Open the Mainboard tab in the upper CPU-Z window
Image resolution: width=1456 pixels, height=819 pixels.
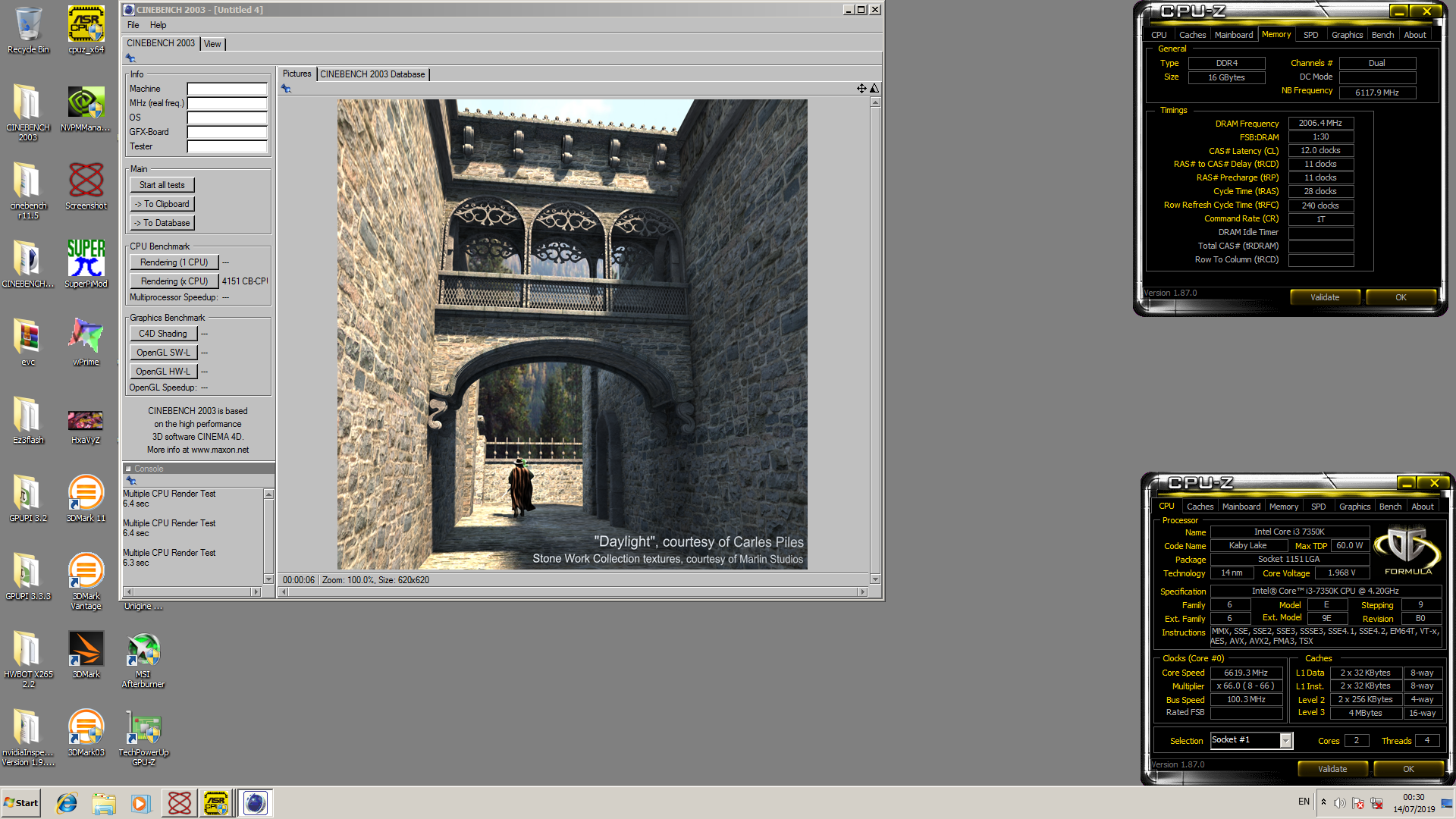(1233, 35)
